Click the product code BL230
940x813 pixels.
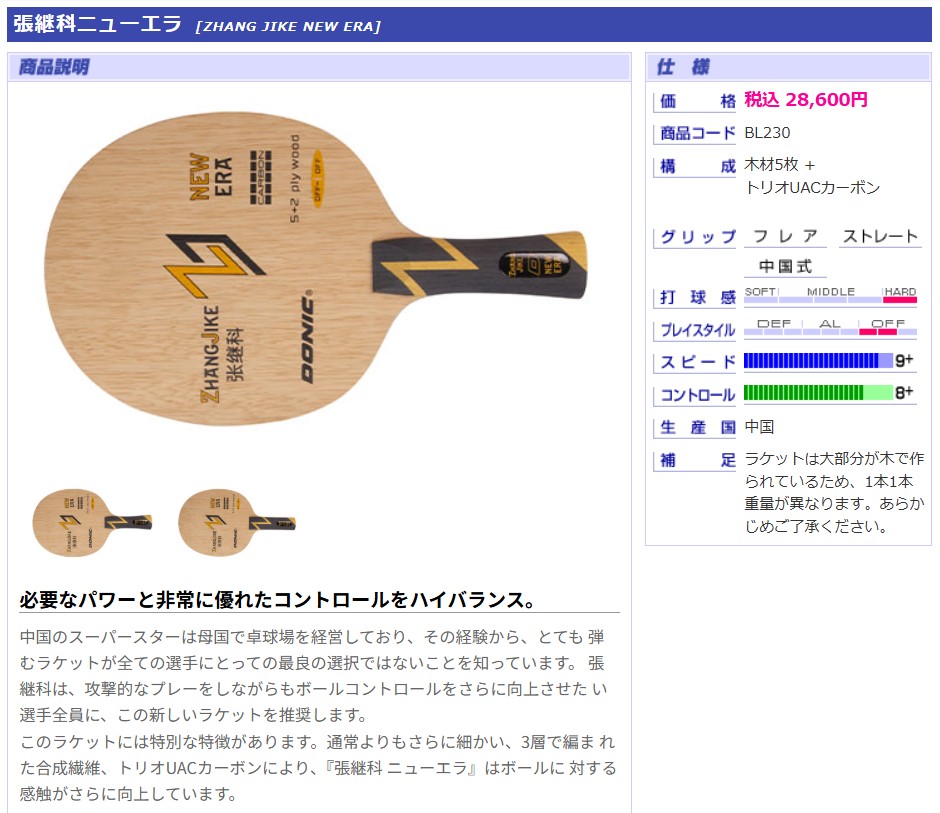[x=767, y=133]
